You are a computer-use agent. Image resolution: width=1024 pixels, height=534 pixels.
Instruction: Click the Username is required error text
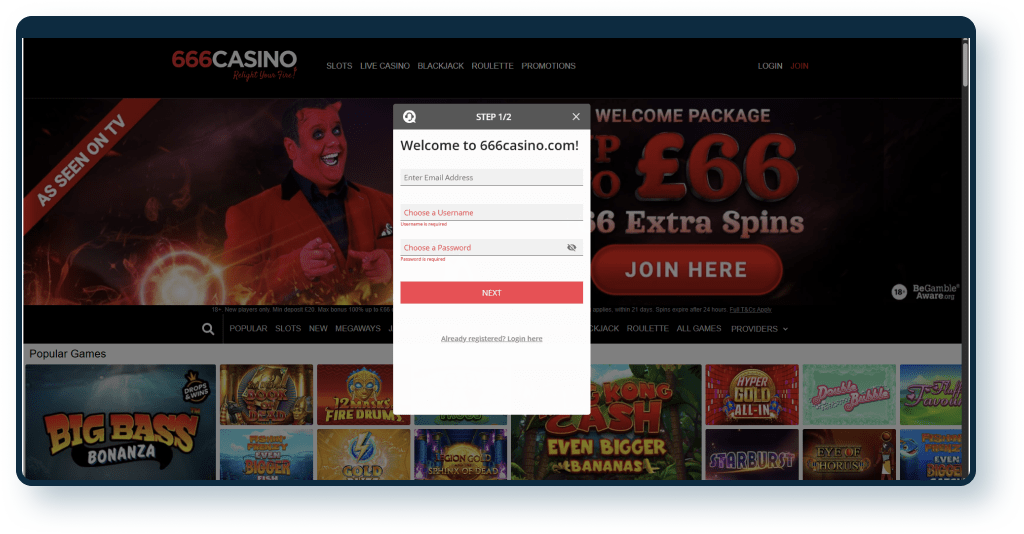click(423, 224)
